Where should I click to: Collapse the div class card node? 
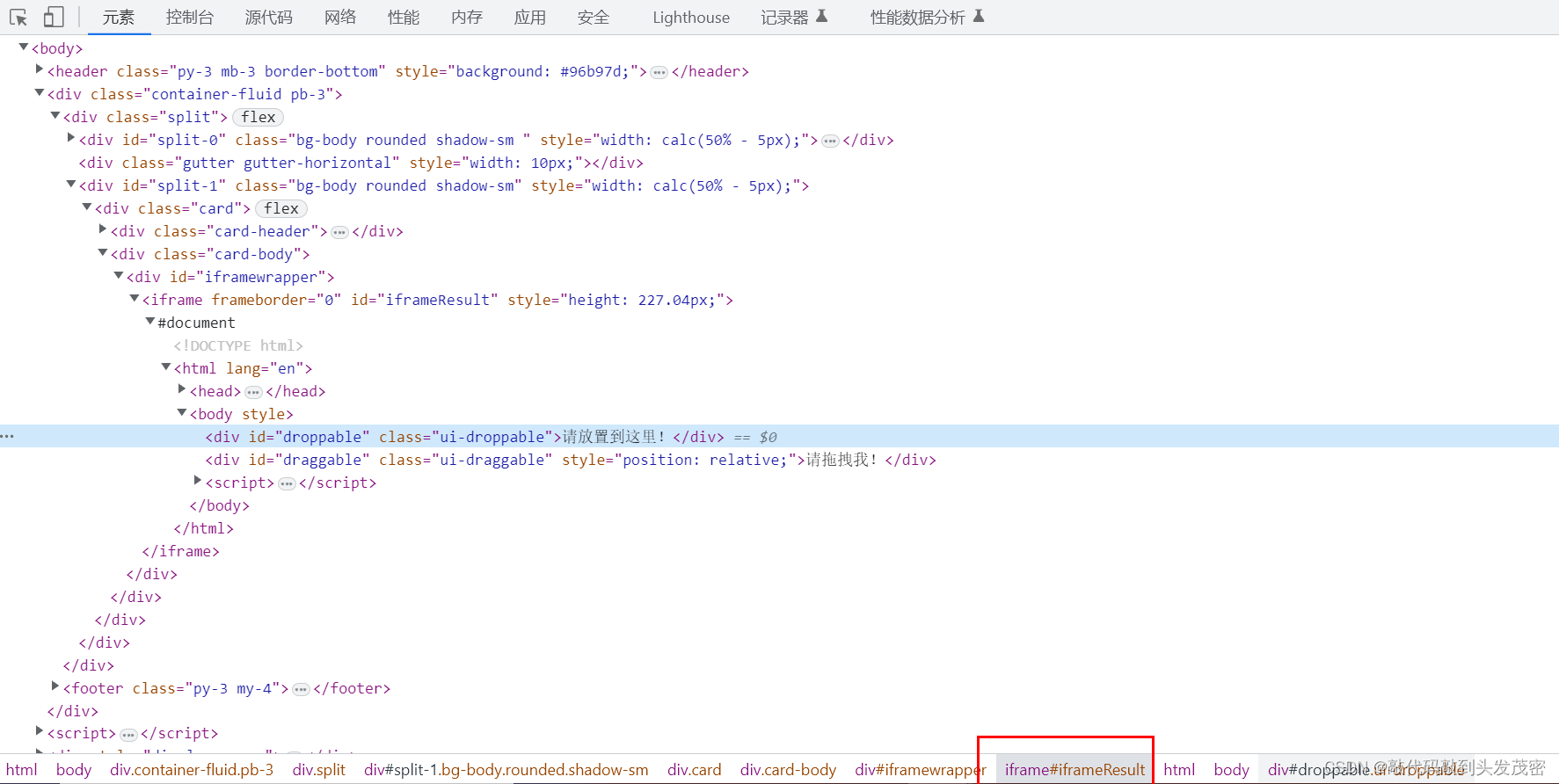tap(87, 207)
